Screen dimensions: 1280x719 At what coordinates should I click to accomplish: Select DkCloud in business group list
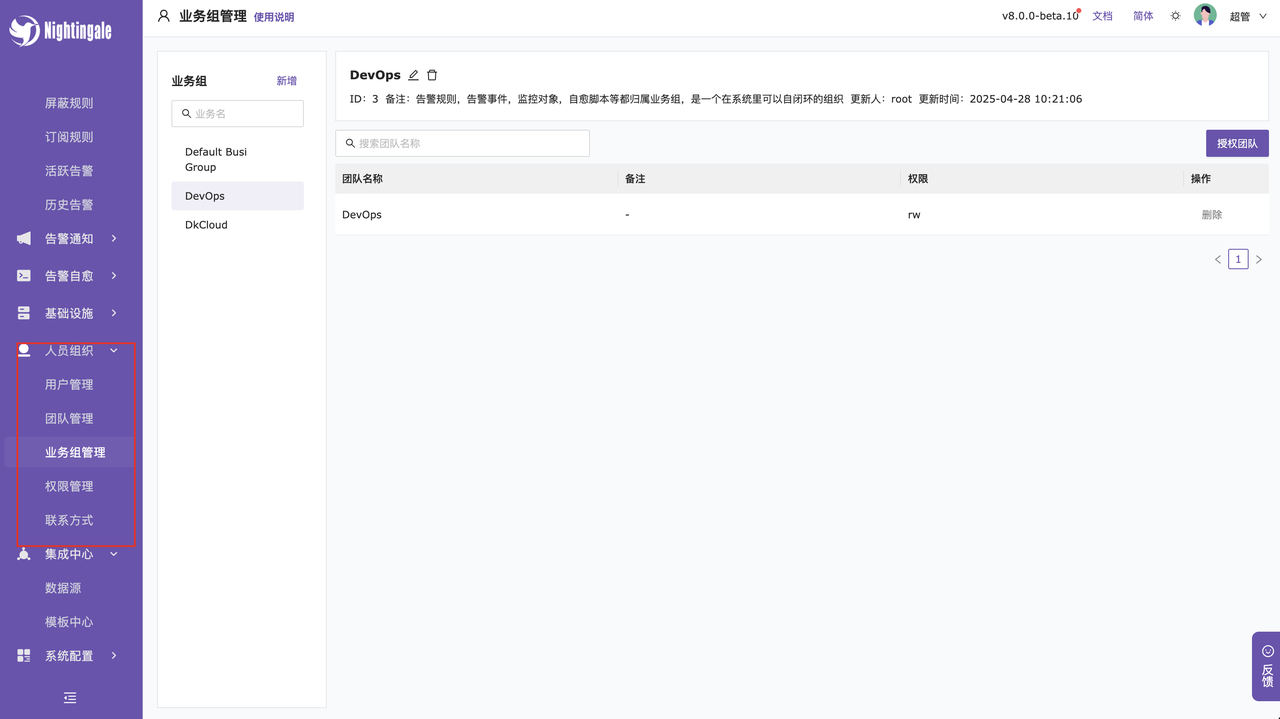[206, 225]
